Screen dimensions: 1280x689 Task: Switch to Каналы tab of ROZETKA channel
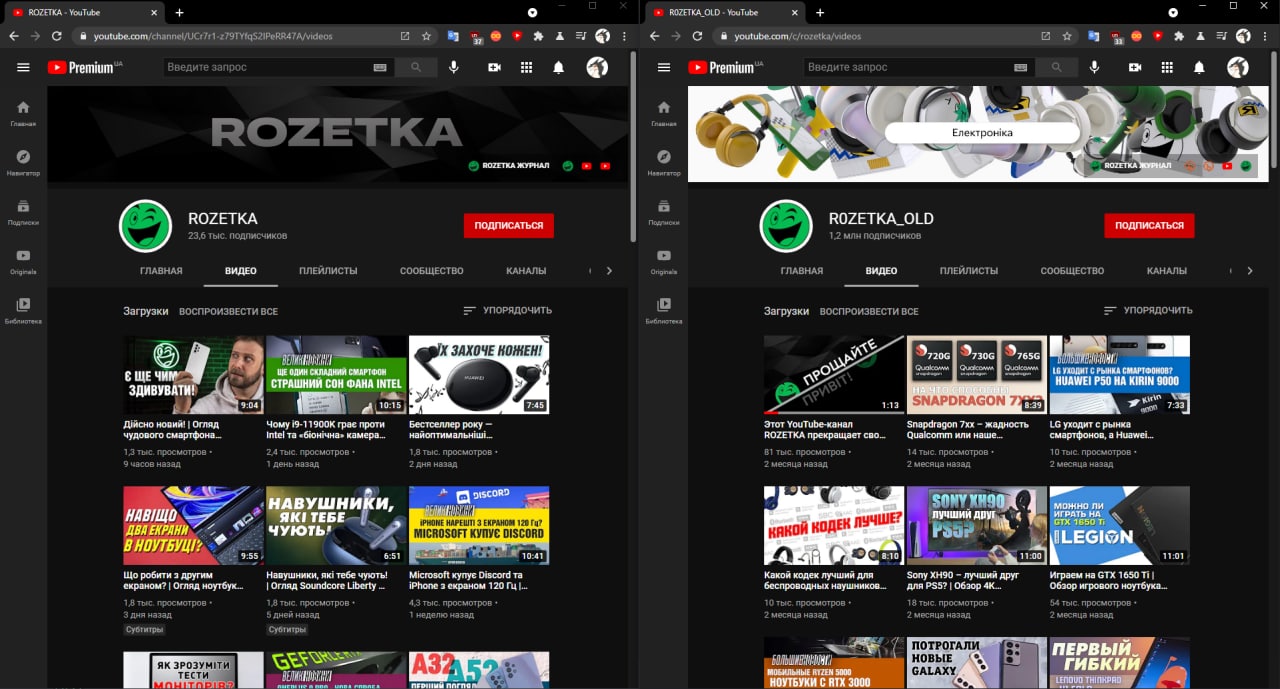[x=526, y=271]
